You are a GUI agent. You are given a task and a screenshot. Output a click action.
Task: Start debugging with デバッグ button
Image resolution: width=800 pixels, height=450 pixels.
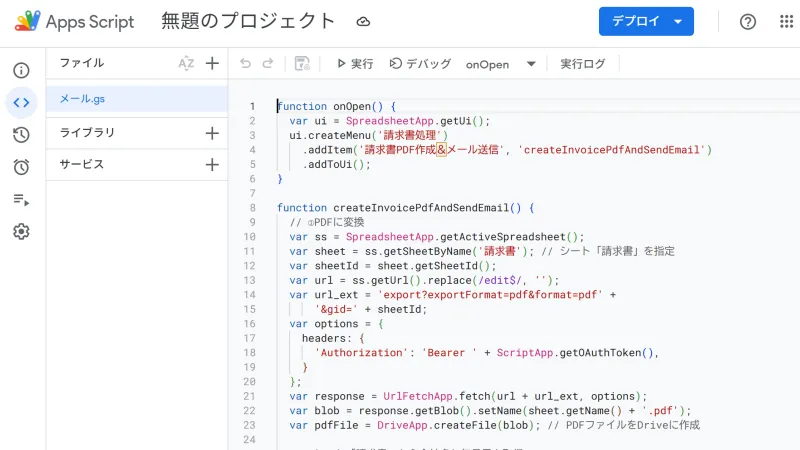(x=420, y=64)
